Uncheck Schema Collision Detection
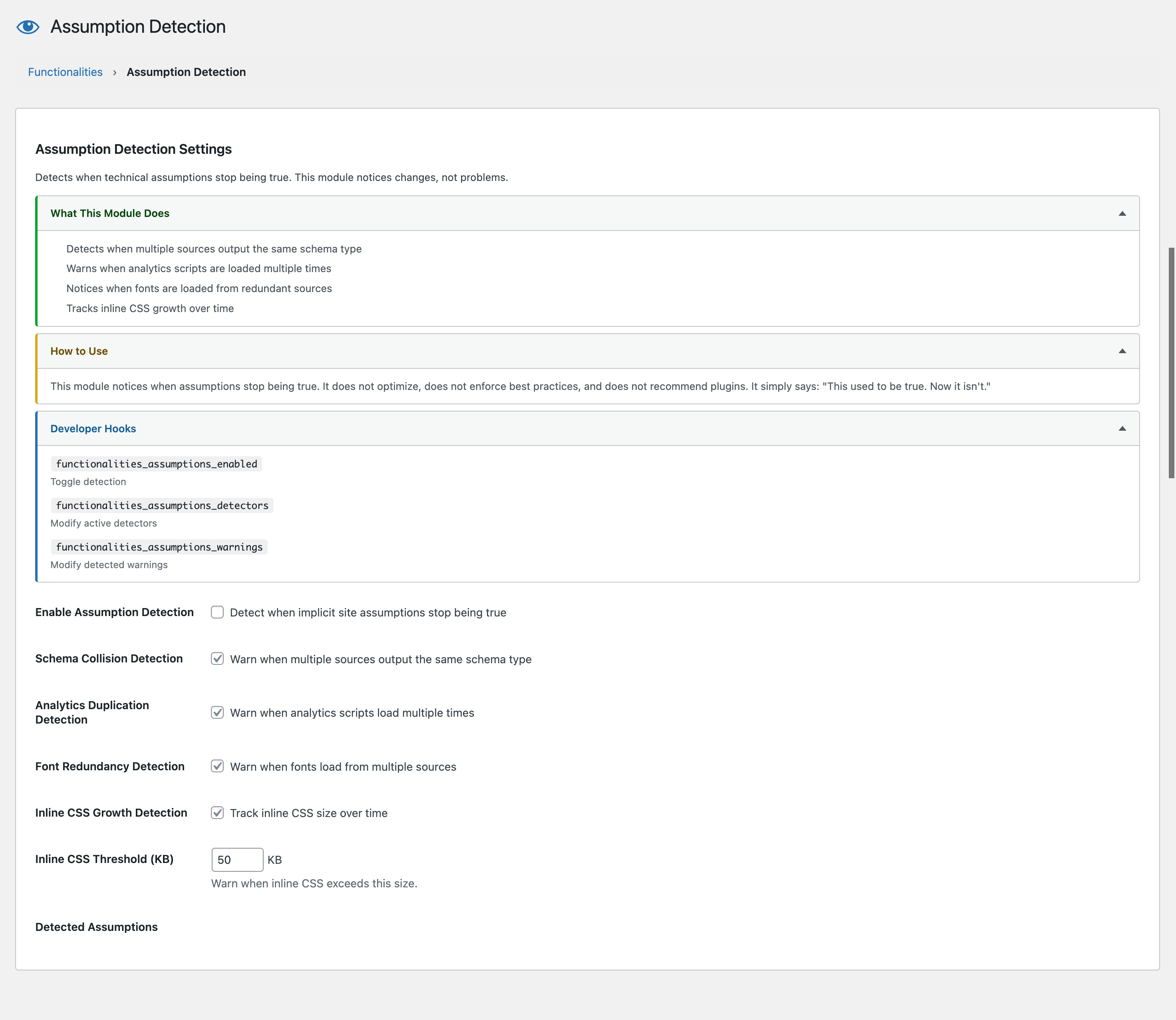This screenshot has width=1176, height=1020. 217,658
